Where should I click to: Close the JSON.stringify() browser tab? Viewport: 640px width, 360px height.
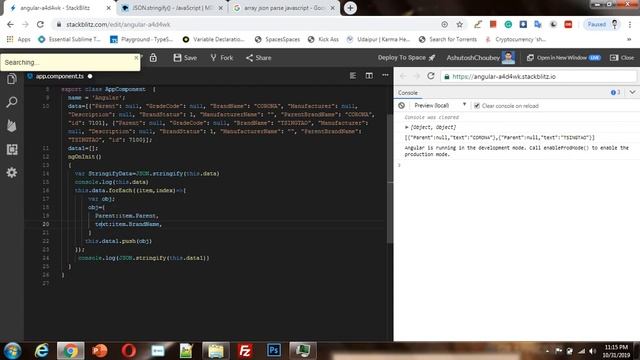point(221,8)
